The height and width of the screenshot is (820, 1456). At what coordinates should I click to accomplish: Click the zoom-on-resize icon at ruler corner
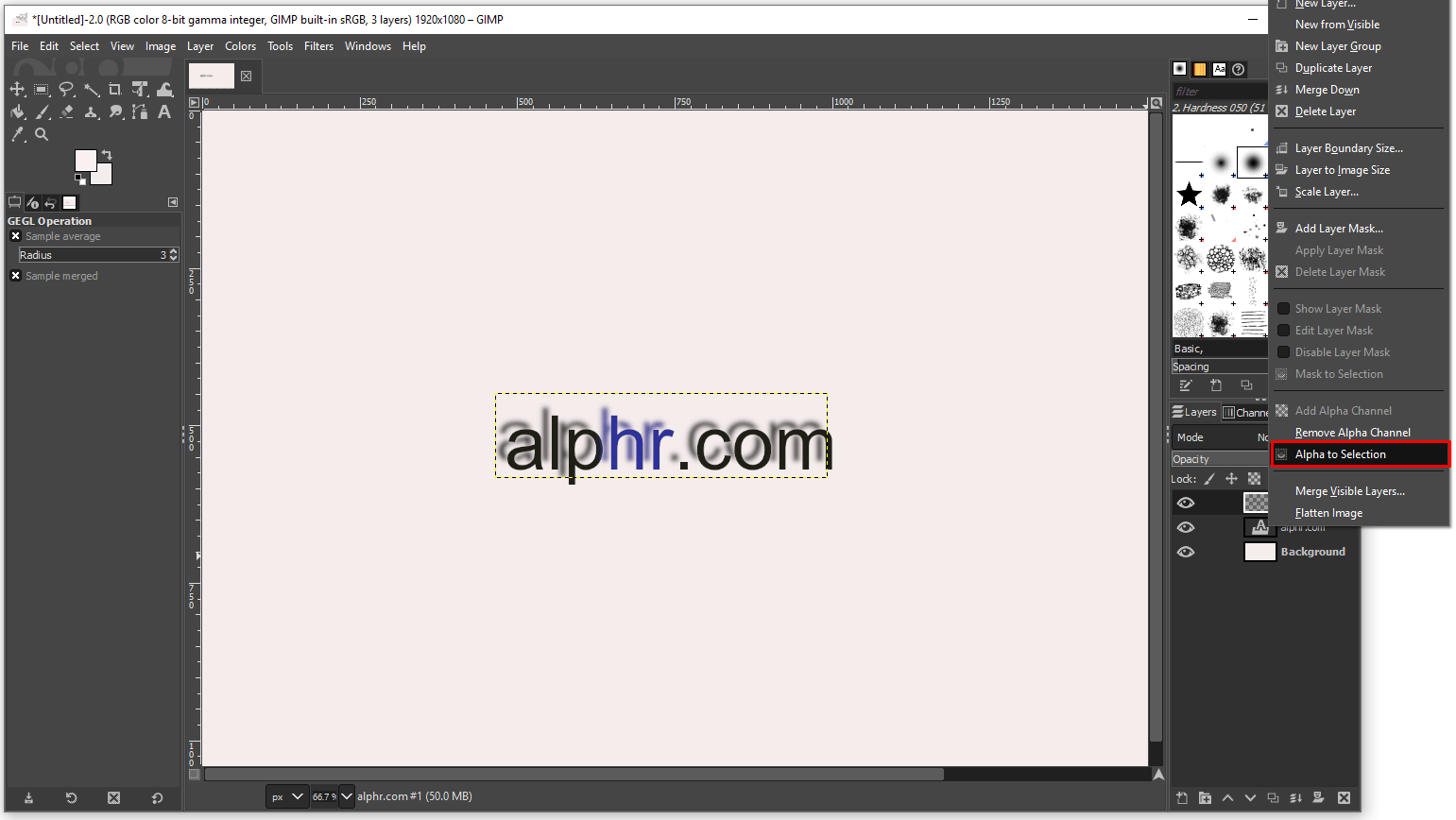click(1156, 102)
